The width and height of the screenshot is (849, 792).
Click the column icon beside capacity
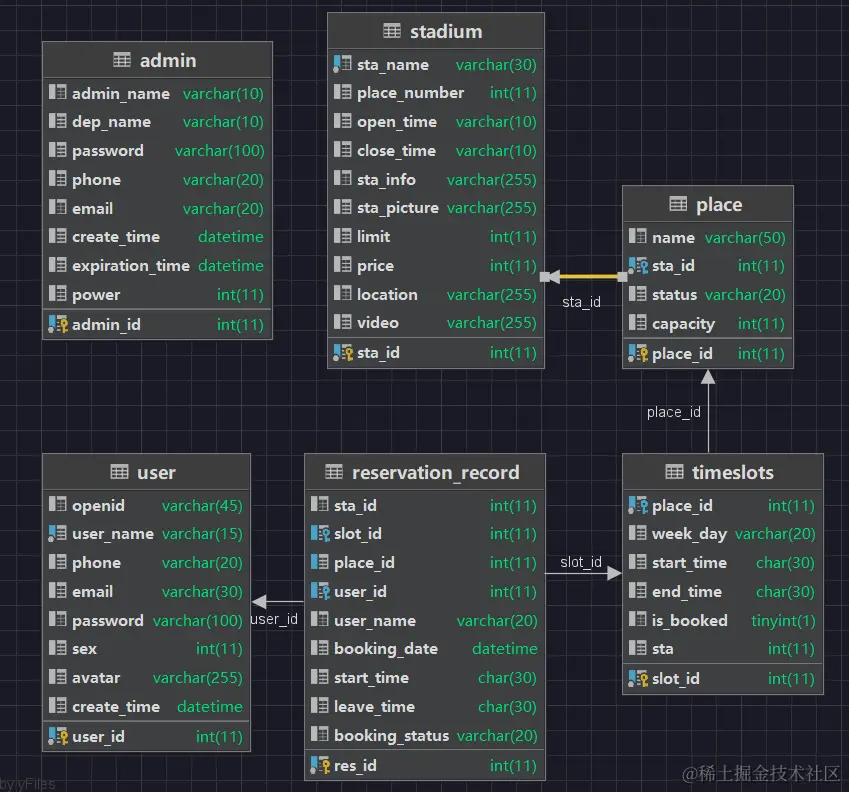tap(637, 323)
